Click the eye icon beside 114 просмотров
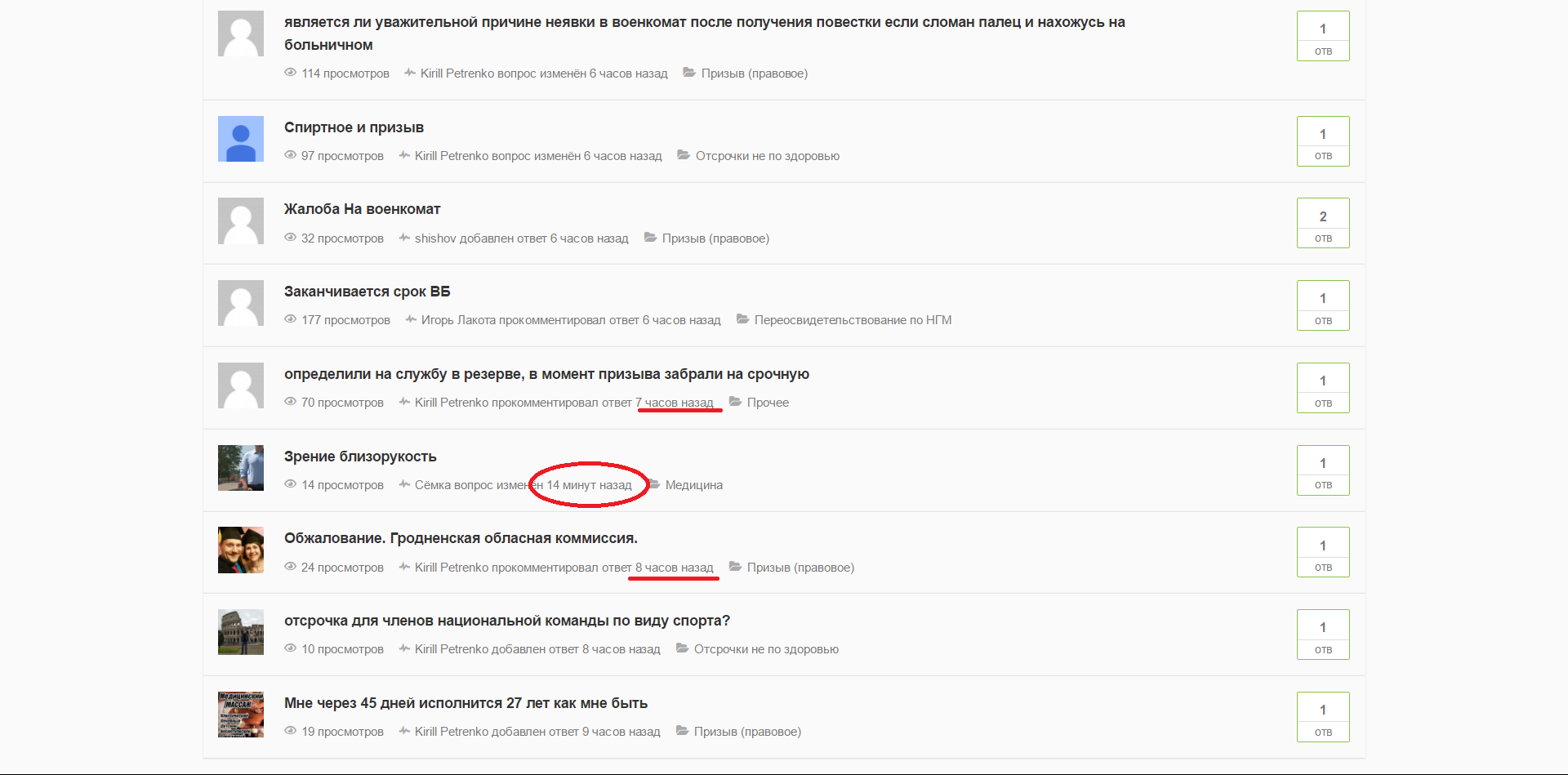Viewport: 1568px width, 775px height. point(290,73)
